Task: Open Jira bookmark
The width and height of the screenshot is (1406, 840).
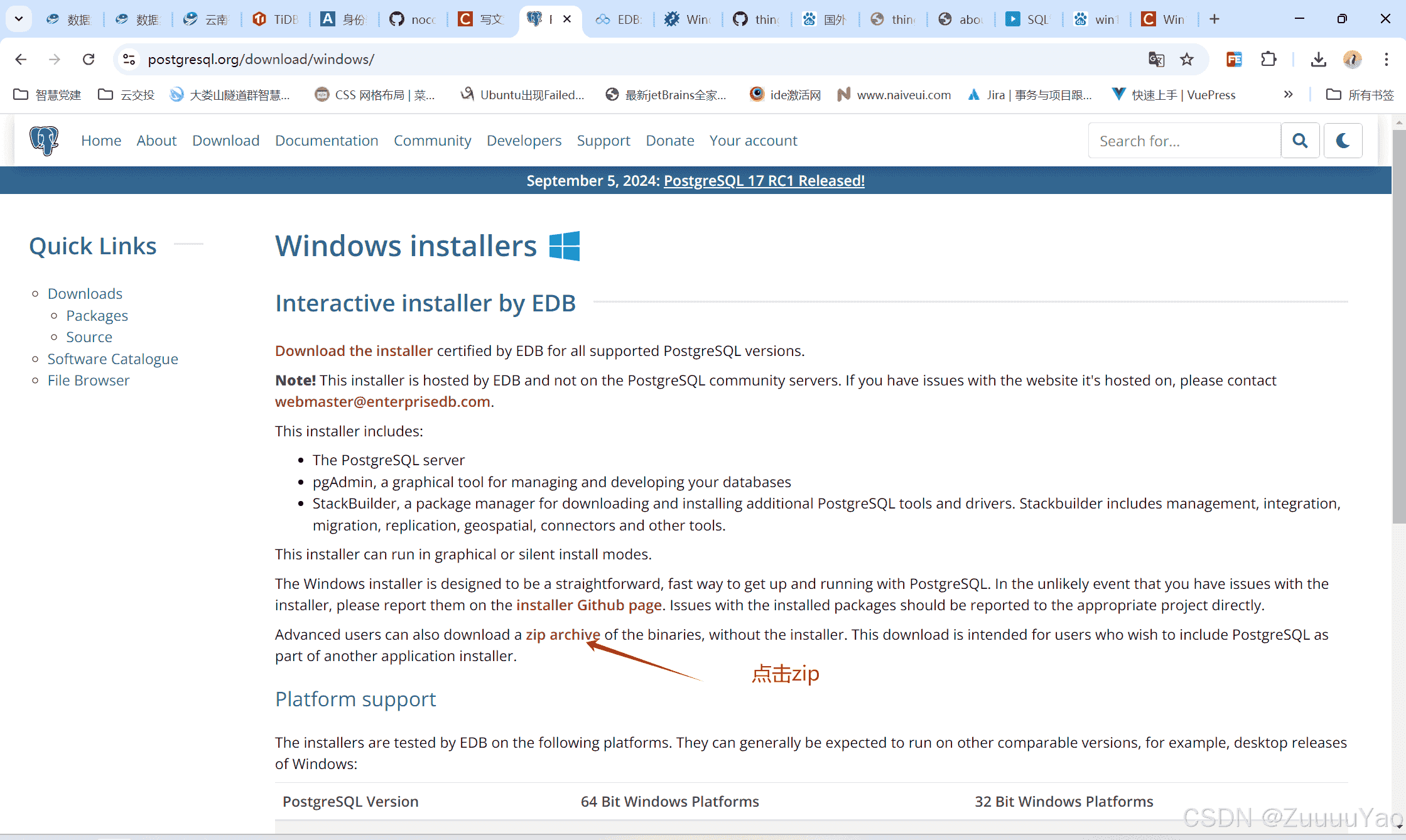Action: (x=1030, y=95)
